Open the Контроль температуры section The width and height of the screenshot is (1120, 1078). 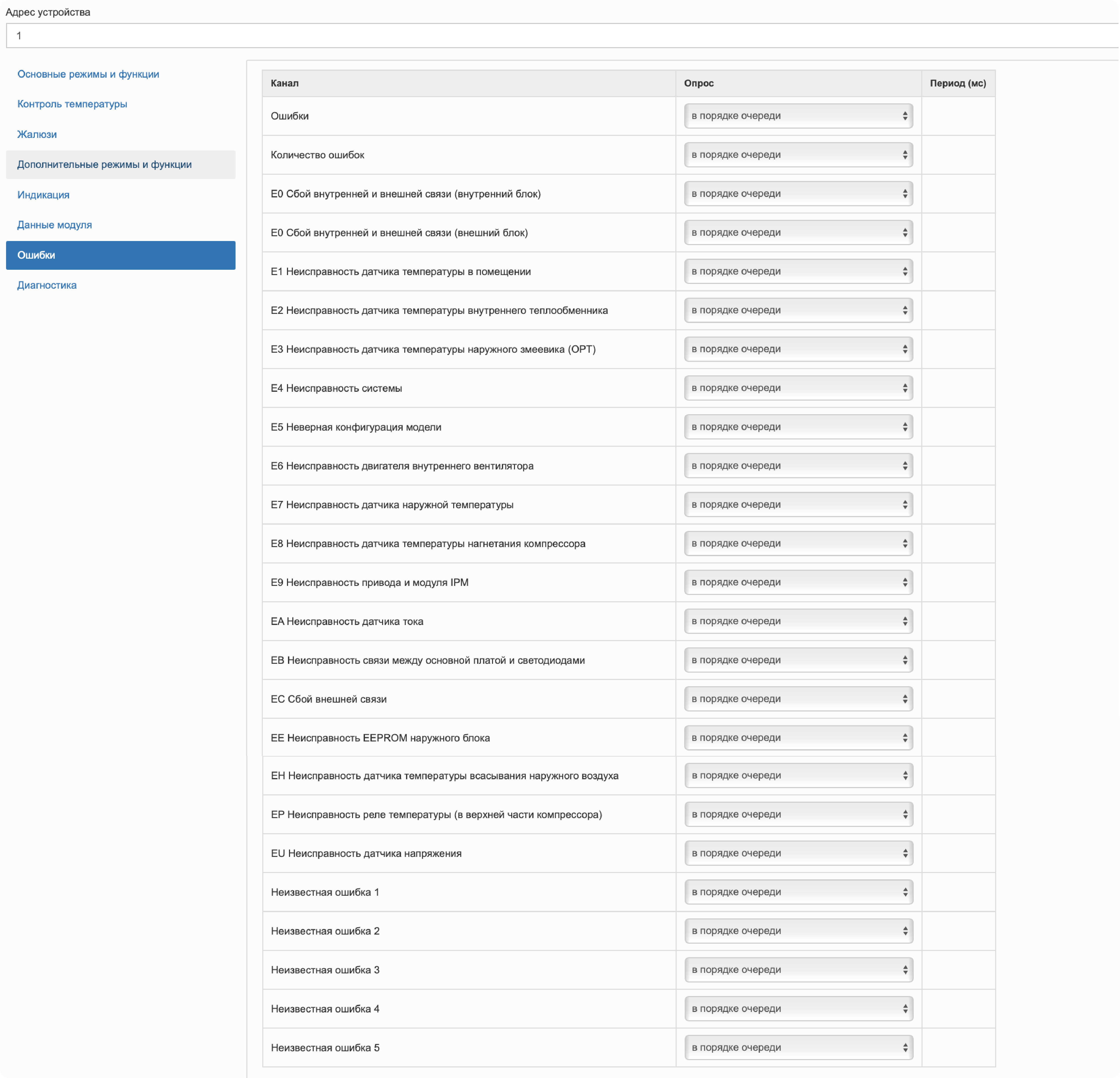point(72,104)
